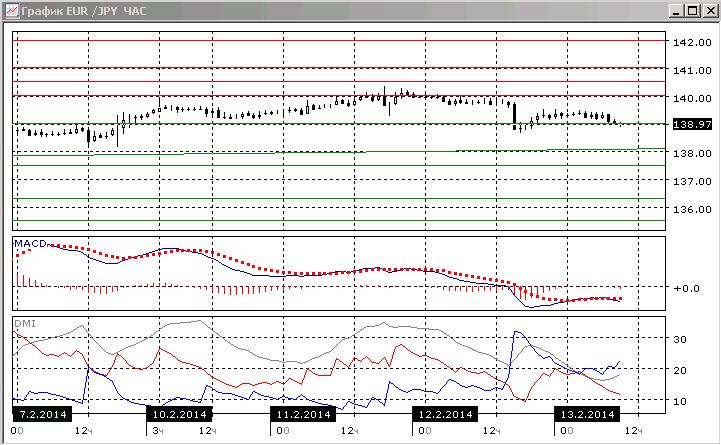Click the DMI indicator label
The height and width of the screenshot is (445, 721).
pos(25,324)
